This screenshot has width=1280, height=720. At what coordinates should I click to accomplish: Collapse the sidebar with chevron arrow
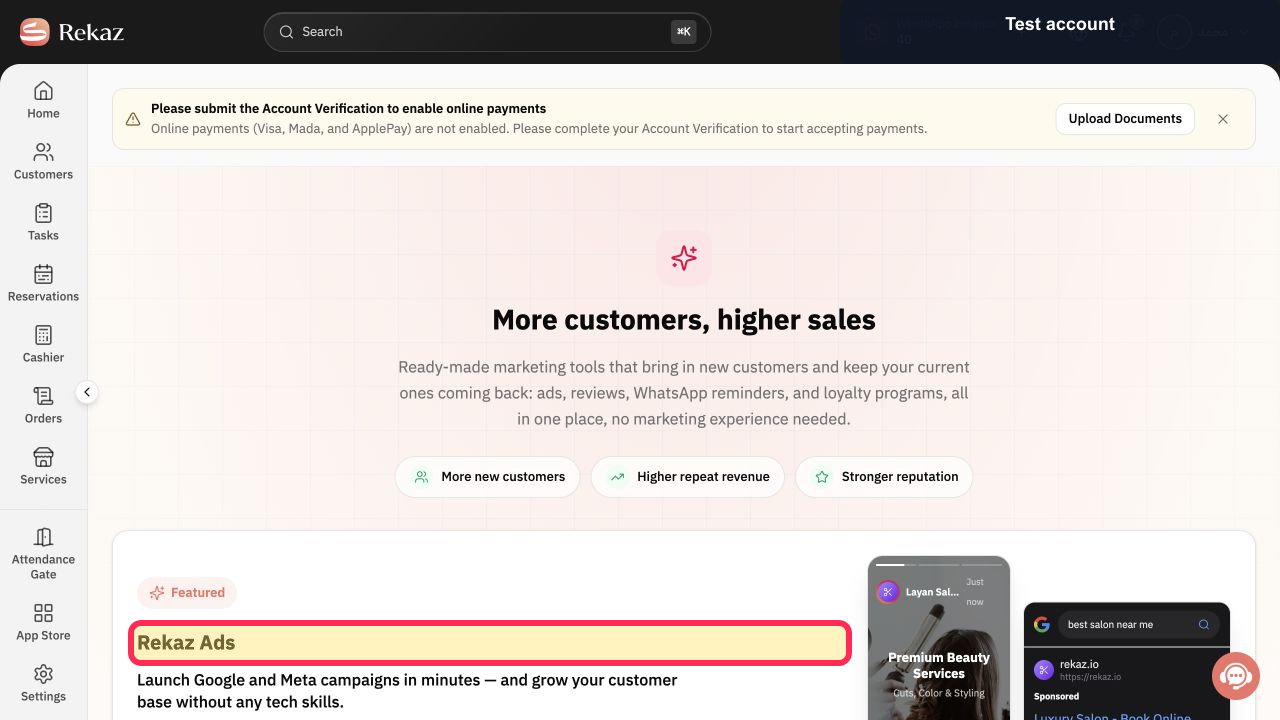[x=87, y=392]
